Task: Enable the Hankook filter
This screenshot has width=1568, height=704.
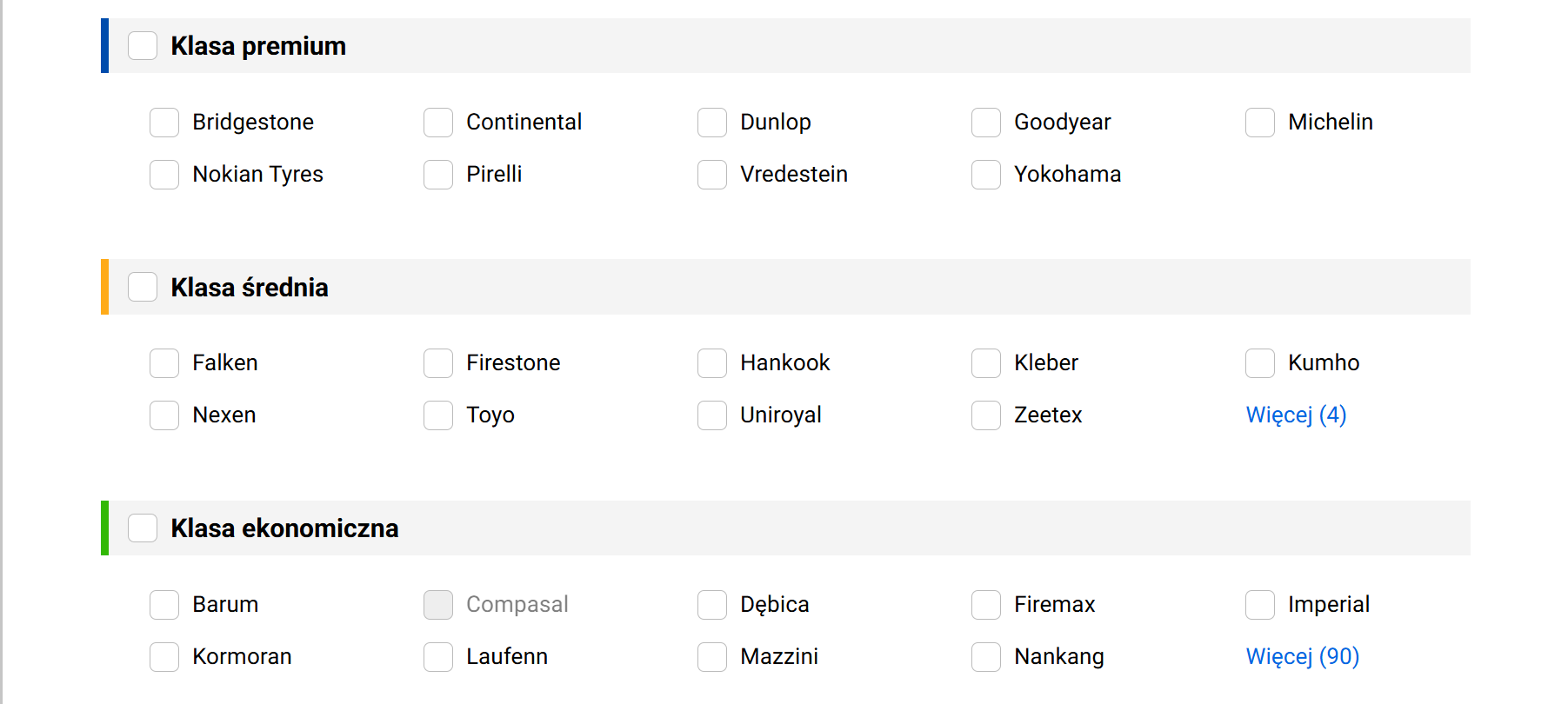Action: point(712,363)
